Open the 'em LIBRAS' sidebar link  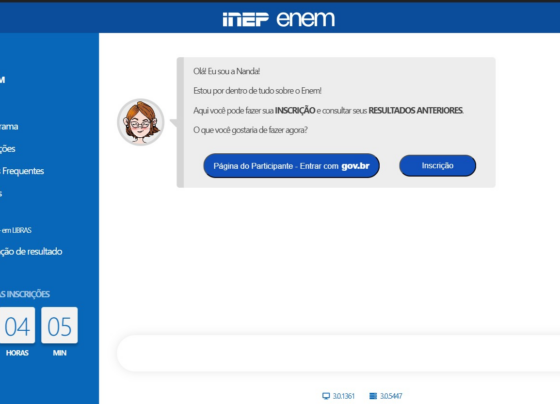pyautogui.click(x=16, y=230)
